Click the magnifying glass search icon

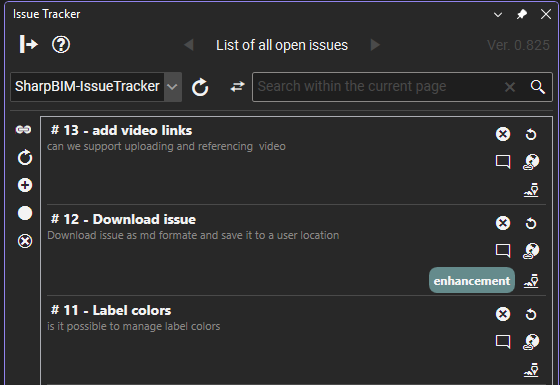point(538,87)
